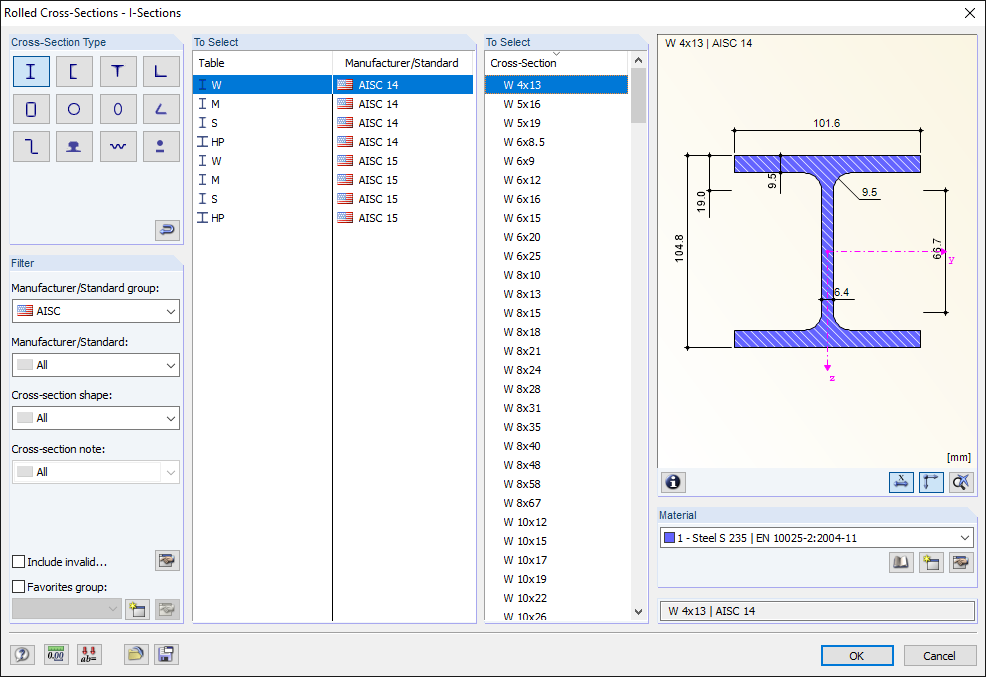Open the Manufacturer/Standard filter dropdown

(96, 365)
